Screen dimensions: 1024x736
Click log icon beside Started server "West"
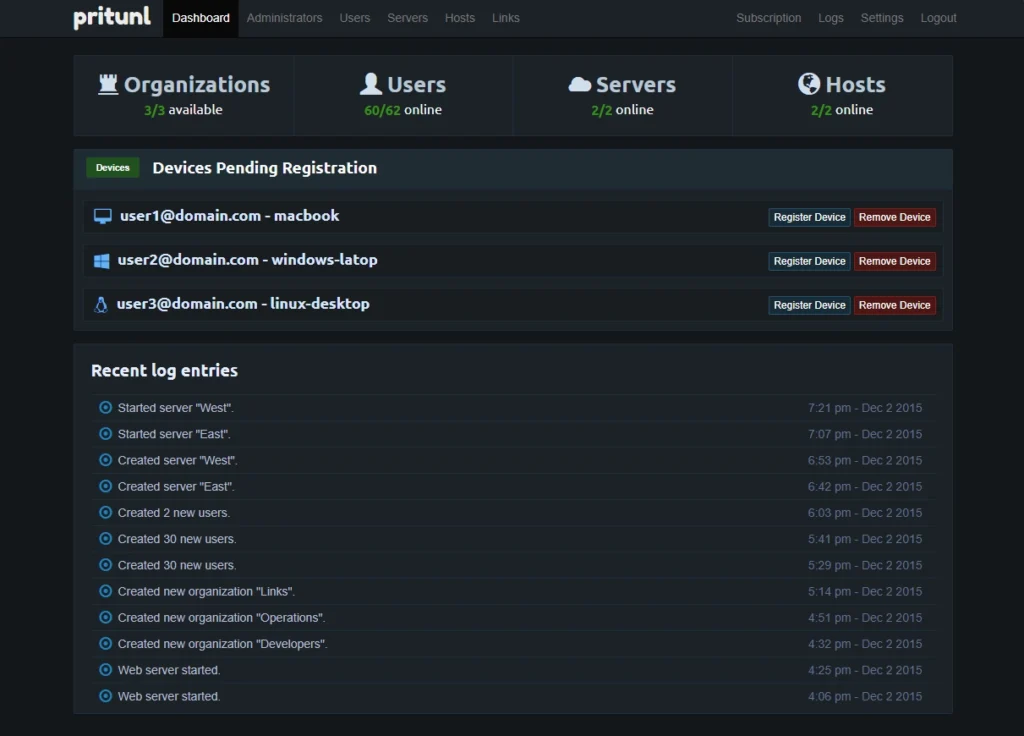[105, 408]
